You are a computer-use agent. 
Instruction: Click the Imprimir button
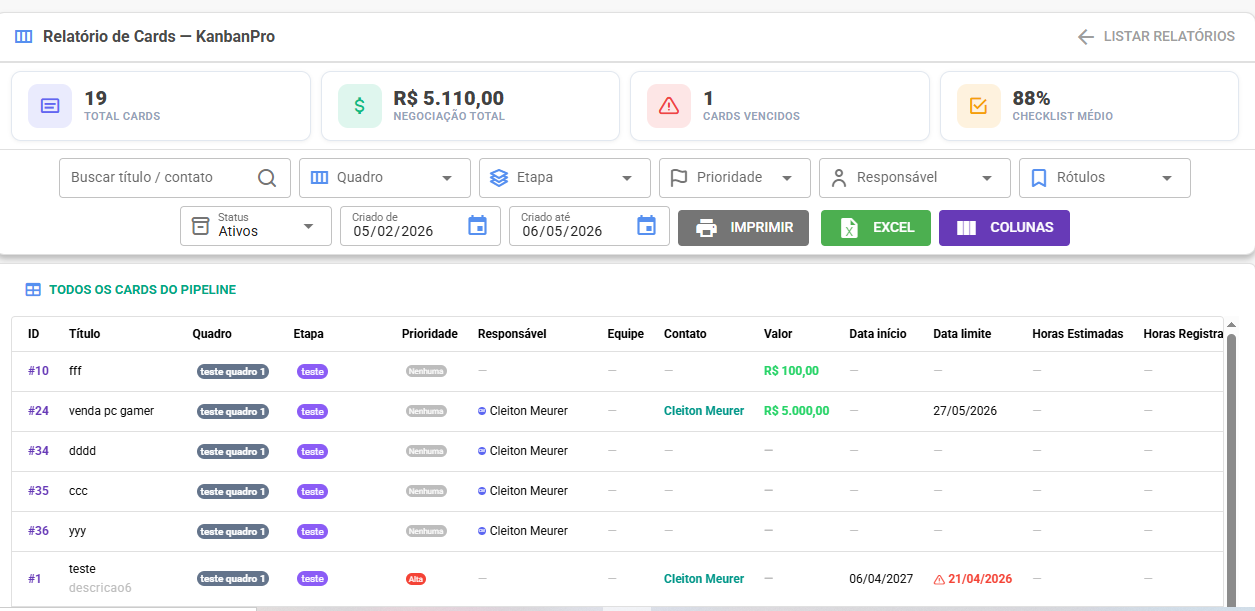coord(743,228)
